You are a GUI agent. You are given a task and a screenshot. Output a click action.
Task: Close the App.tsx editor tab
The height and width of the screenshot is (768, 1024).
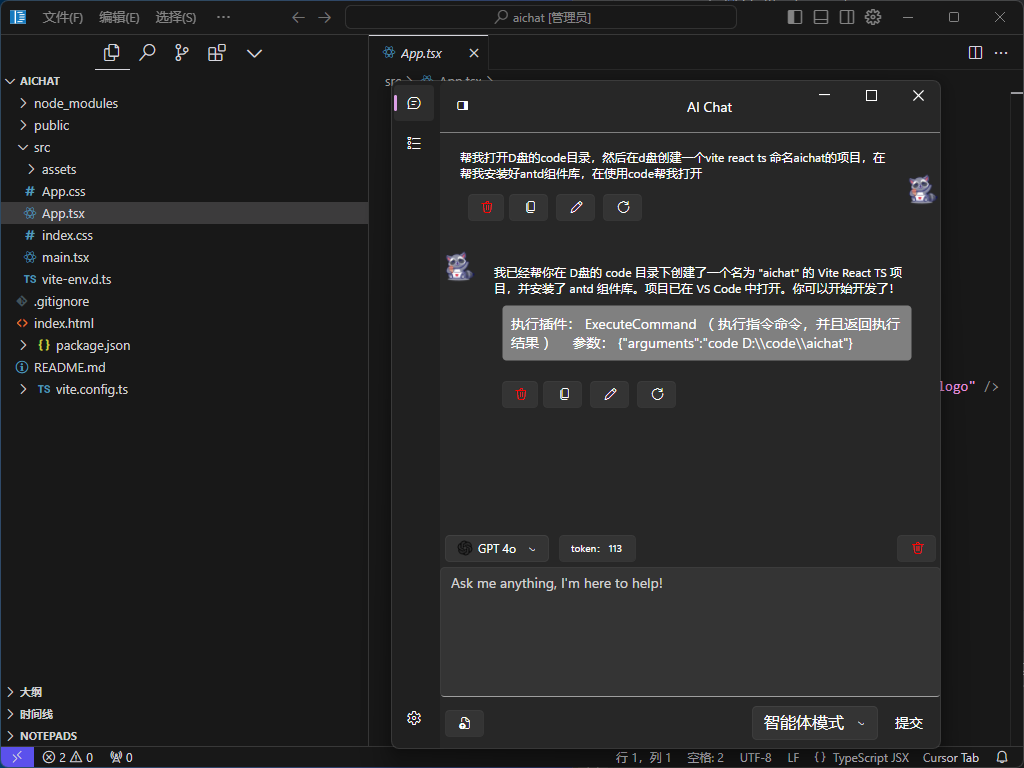click(474, 54)
